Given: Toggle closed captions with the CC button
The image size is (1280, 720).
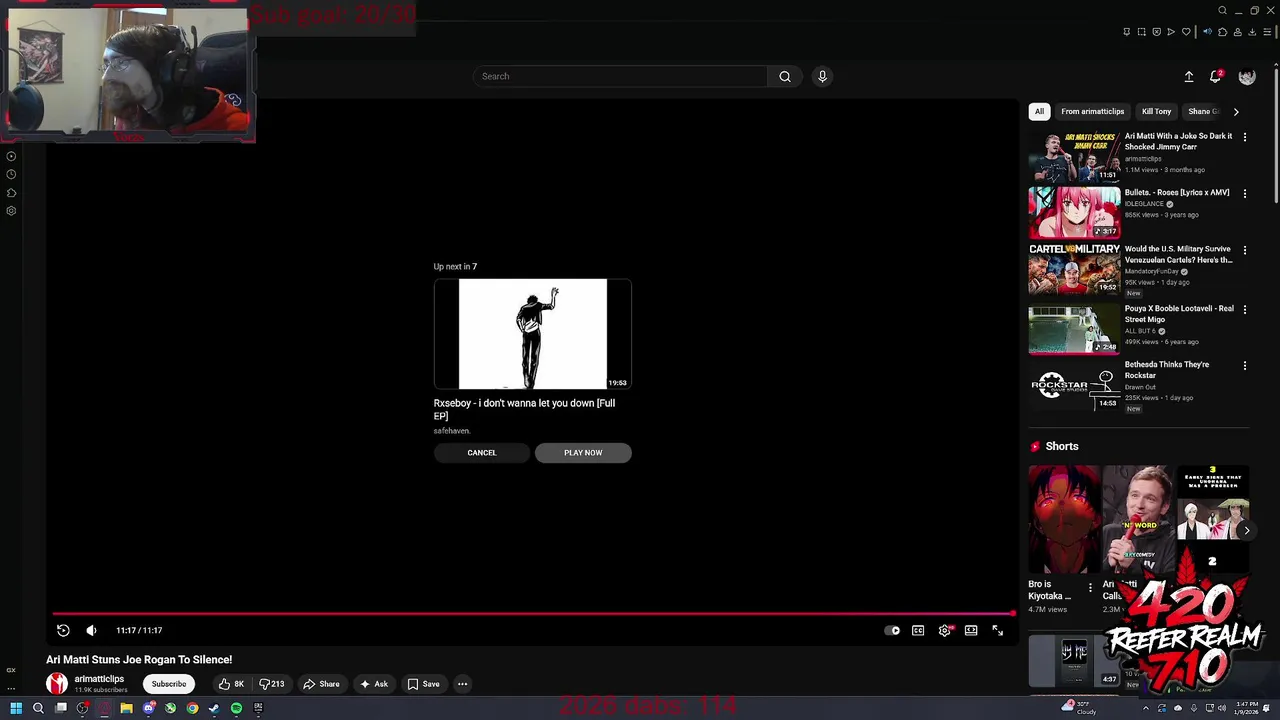Looking at the screenshot, I should pyautogui.click(x=918, y=630).
